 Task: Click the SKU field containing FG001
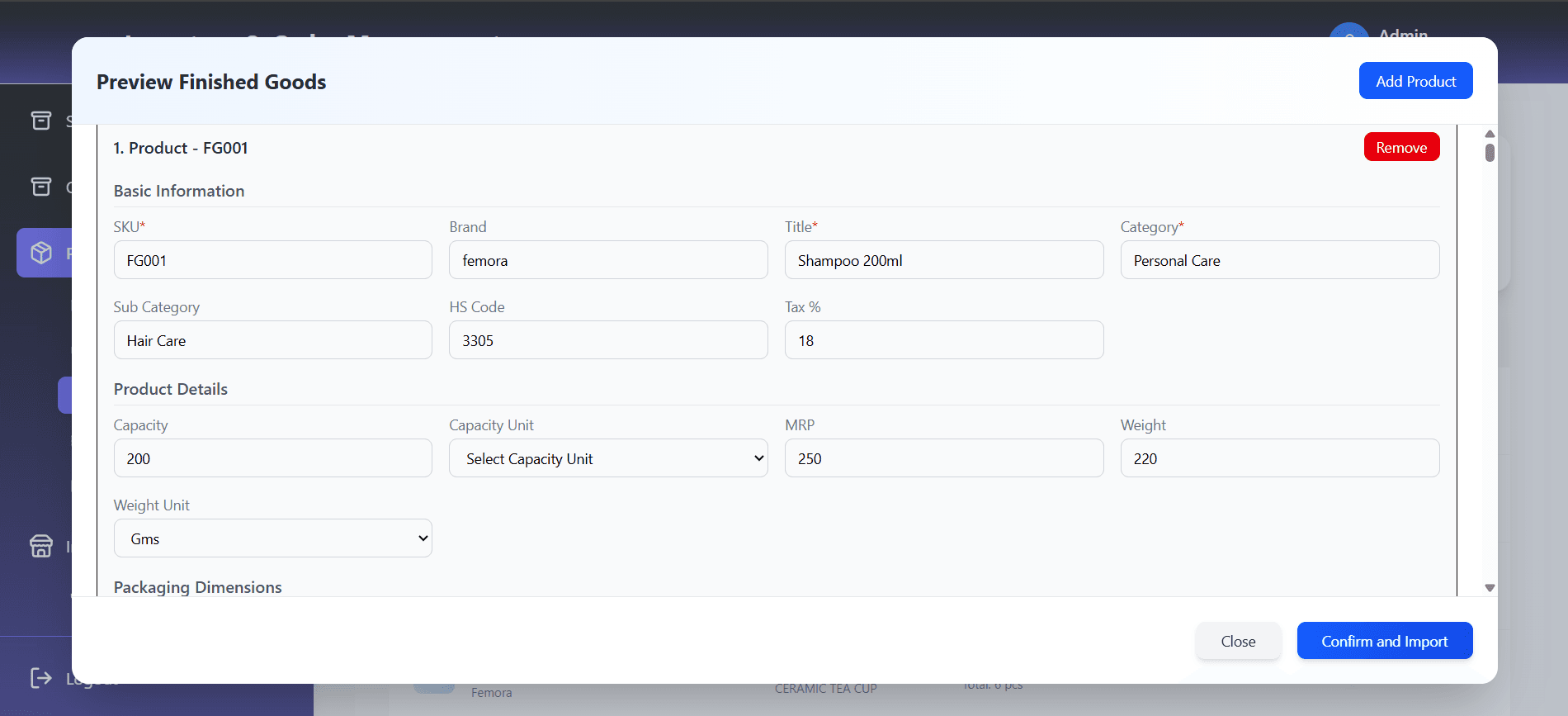pos(272,260)
